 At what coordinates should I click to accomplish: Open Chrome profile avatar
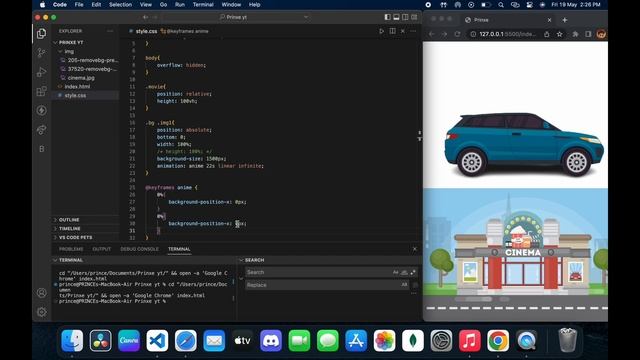click(x=601, y=34)
